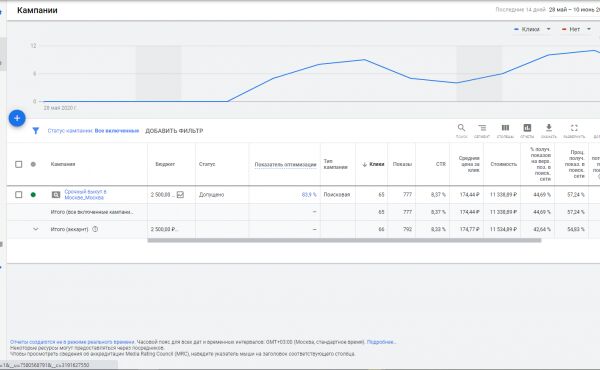
Task: Click the blue funnel filter icon
Action: 36,131
